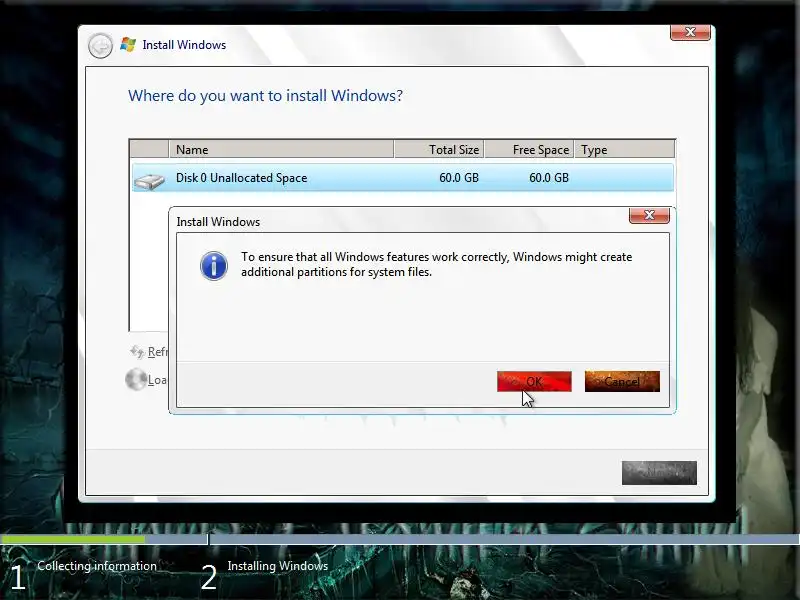Cancel the additional partitions dialog
800x600 pixels.
coord(622,382)
